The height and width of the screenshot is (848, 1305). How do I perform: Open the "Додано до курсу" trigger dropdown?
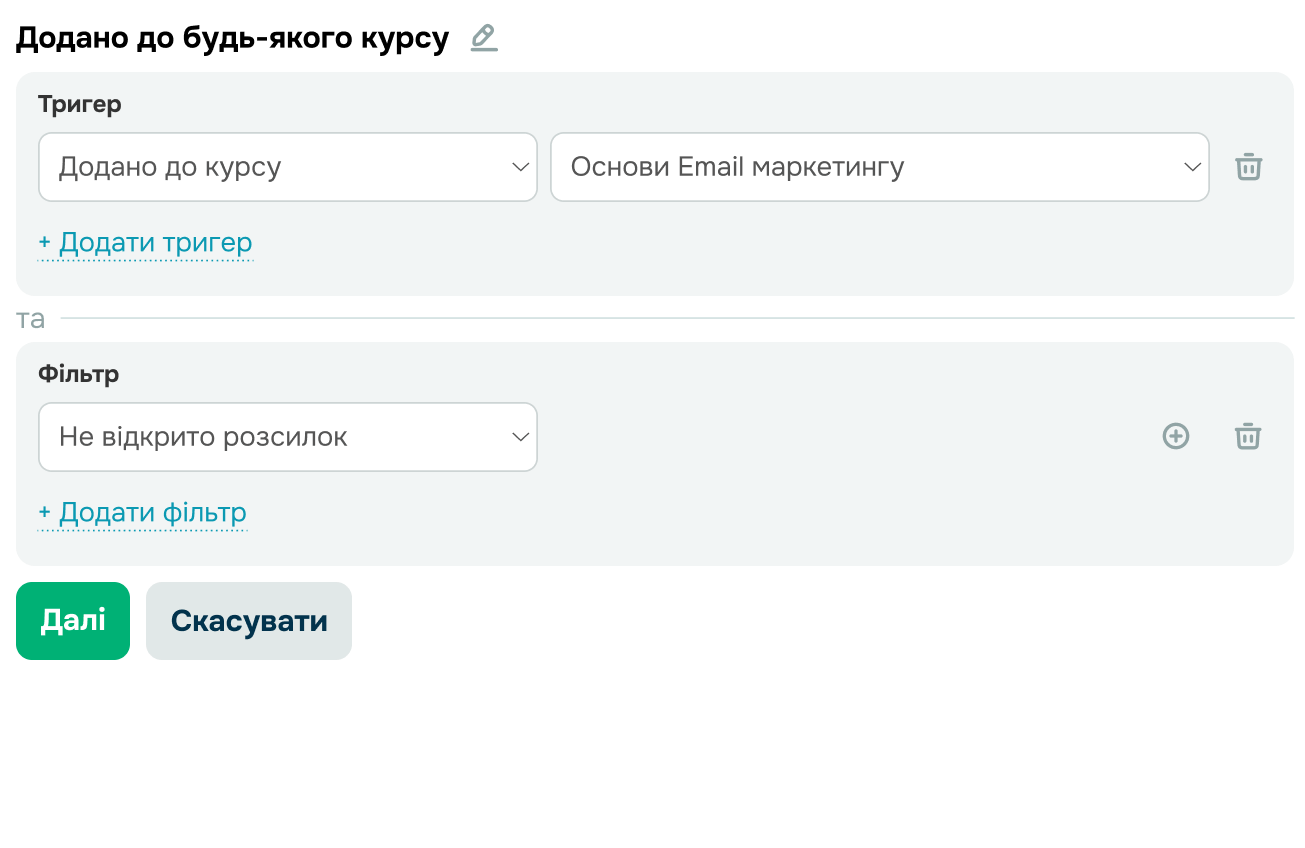coord(270,167)
